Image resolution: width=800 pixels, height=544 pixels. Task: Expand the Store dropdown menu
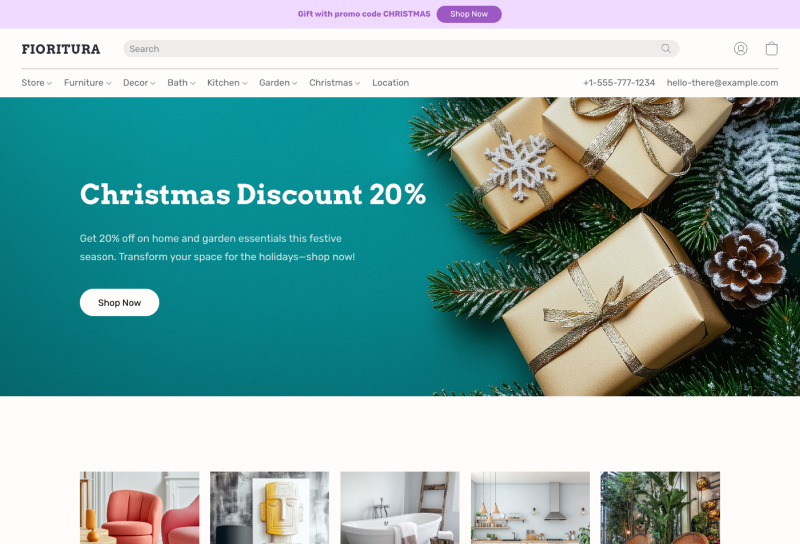37,83
